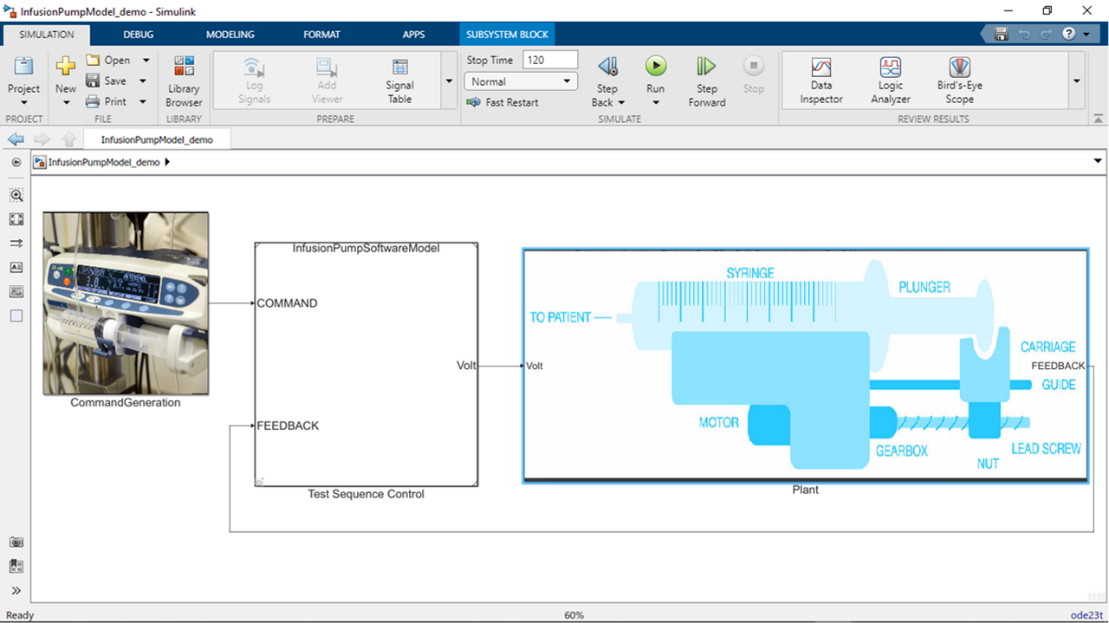Switch to the DEBUG tab
The width and height of the screenshot is (1109, 623).
point(138,33)
